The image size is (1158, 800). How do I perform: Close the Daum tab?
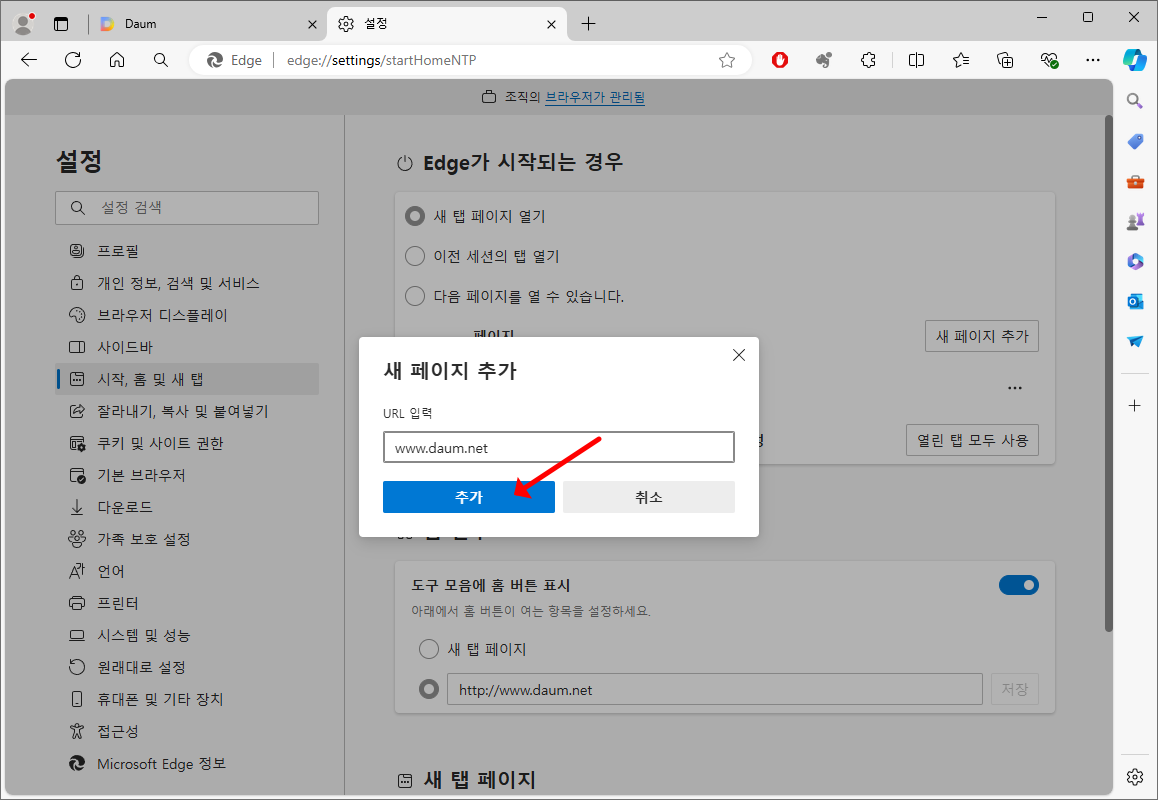tap(312, 24)
